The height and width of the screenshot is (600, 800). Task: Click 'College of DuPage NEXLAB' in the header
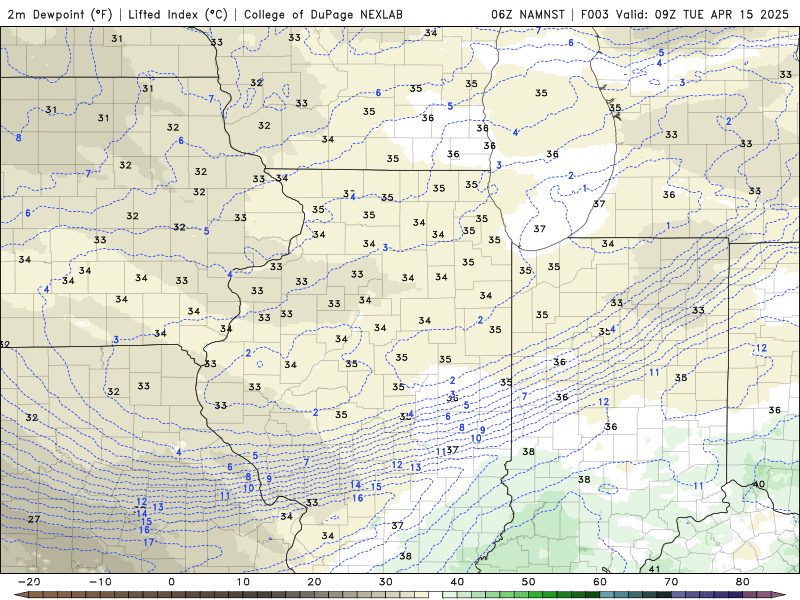pyautogui.click(x=323, y=14)
